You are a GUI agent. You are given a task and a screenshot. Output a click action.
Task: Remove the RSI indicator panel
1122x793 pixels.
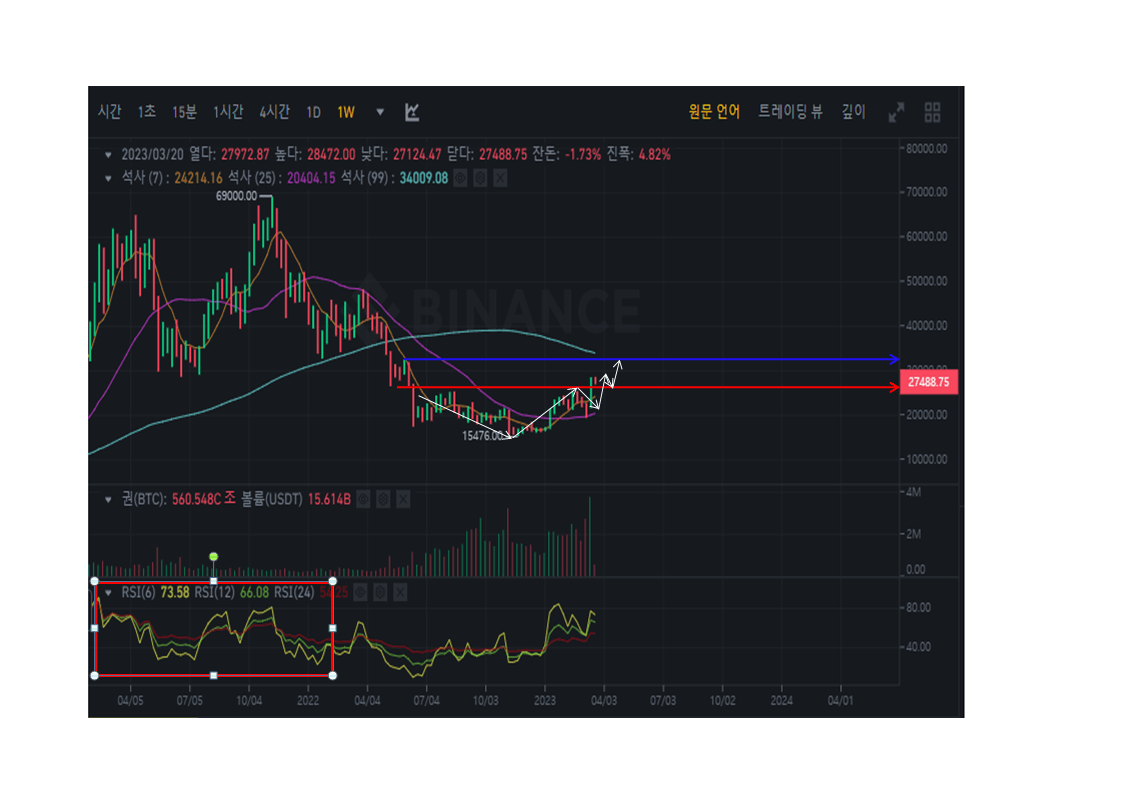tap(399, 592)
